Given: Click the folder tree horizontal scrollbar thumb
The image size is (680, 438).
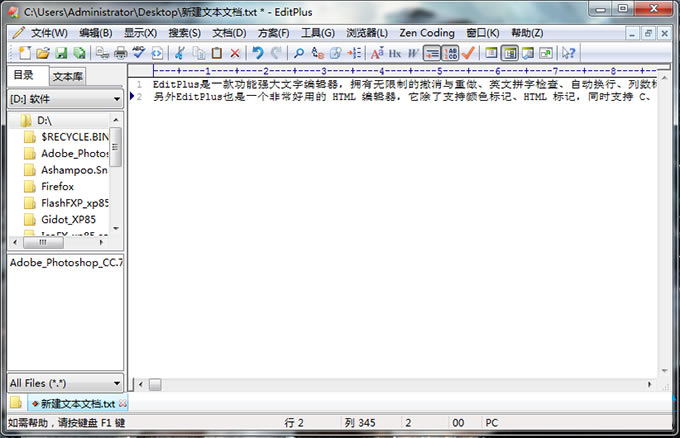Looking at the screenshot, I should (x=43, y=242).
